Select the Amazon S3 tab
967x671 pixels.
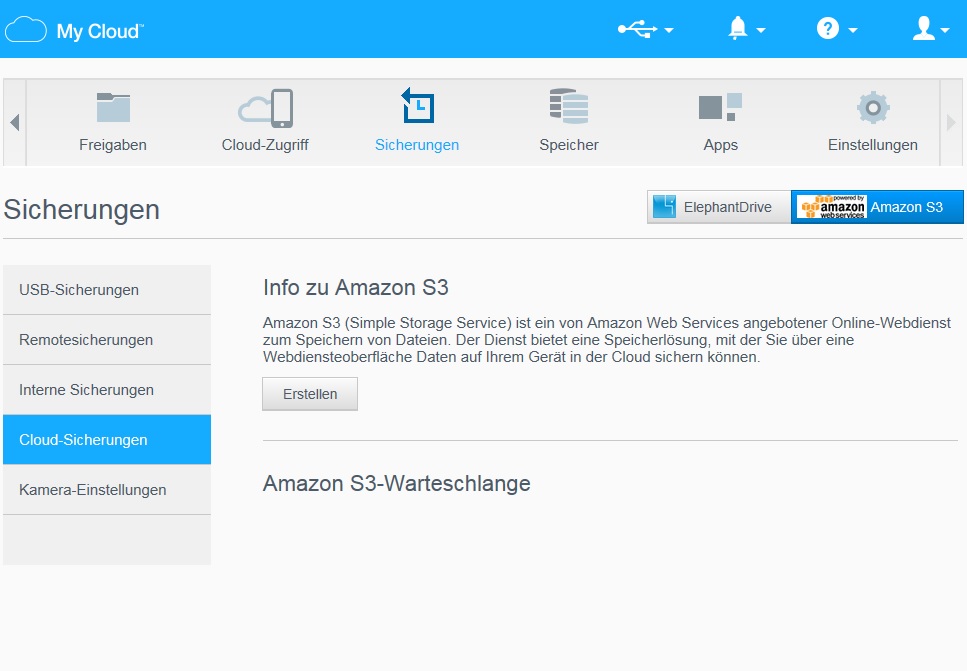click(x=877, y=207)
